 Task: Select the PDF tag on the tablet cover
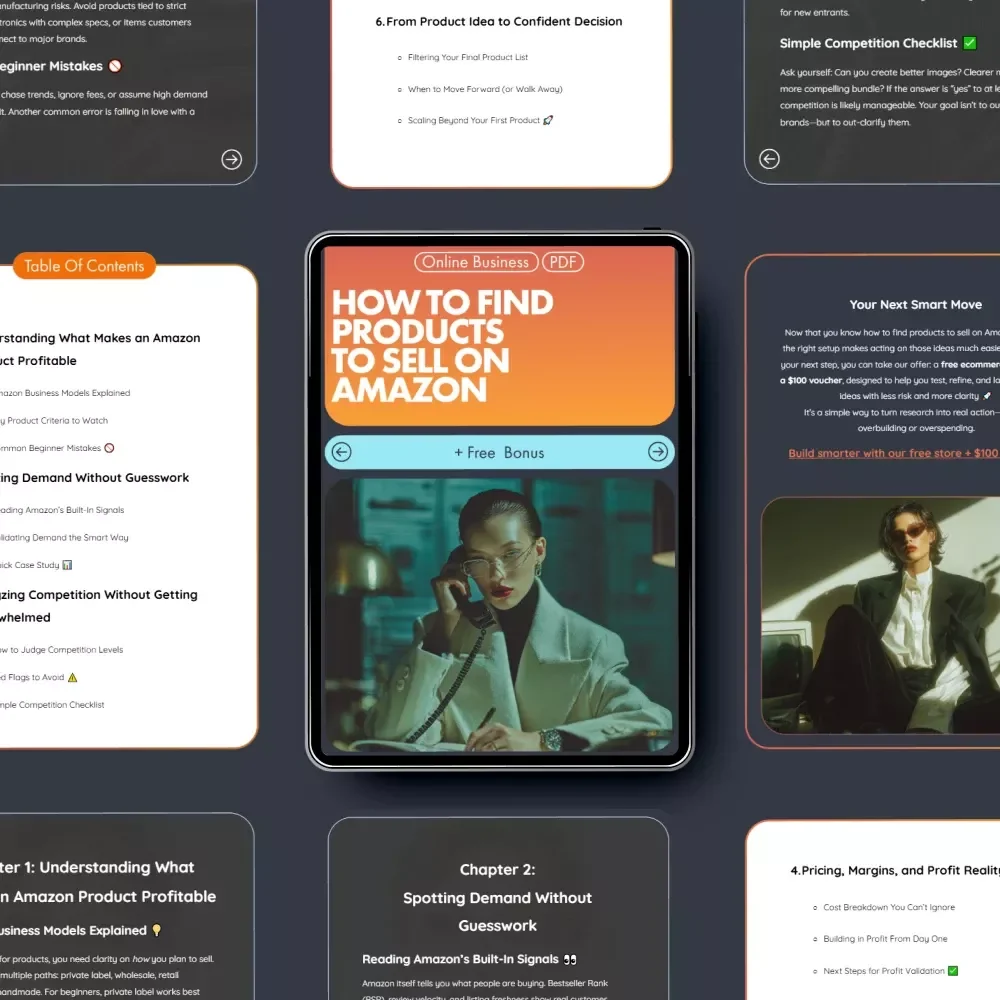[562, 262]
